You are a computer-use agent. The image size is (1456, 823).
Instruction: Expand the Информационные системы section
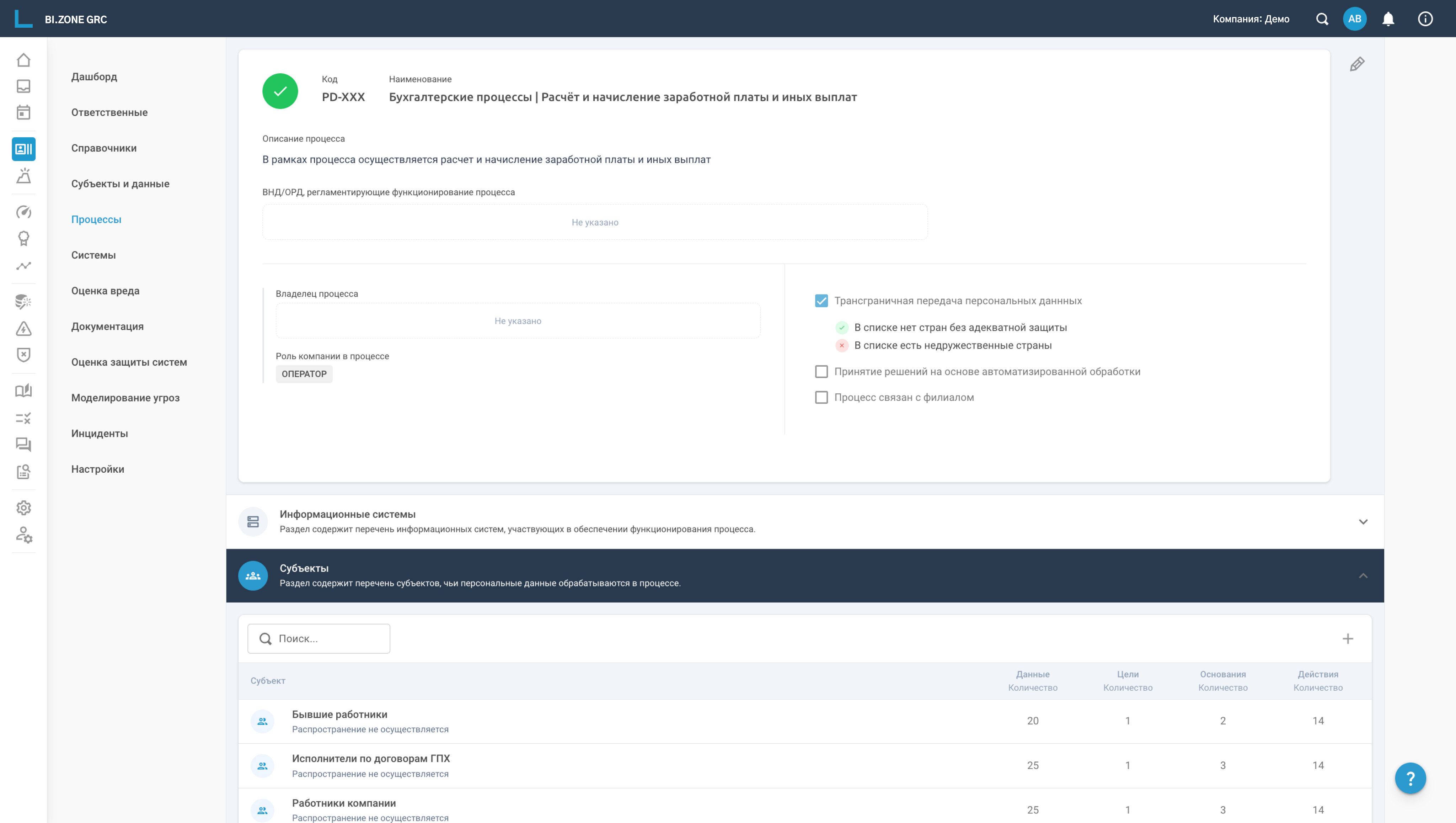pos(1363,521)
